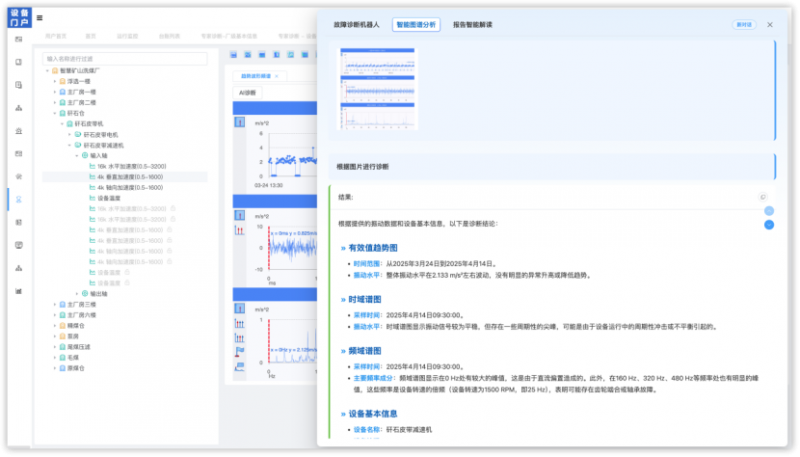Expand the 输出轴 tree node
800x457 pixels.
[x=77, y=294]
